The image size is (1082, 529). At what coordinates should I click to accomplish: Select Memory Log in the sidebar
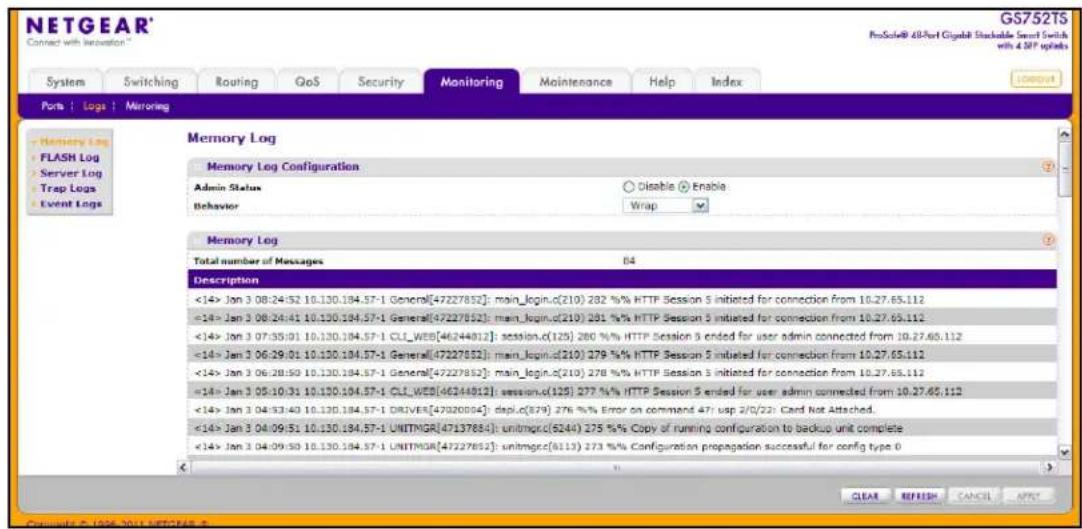click(x=74, y=142)
